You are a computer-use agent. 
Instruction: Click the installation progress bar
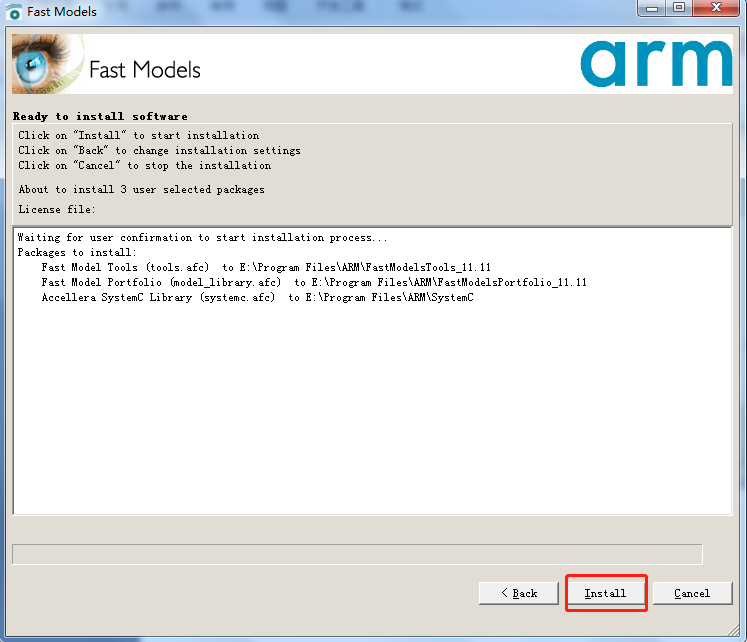click(x=357, y=554)
